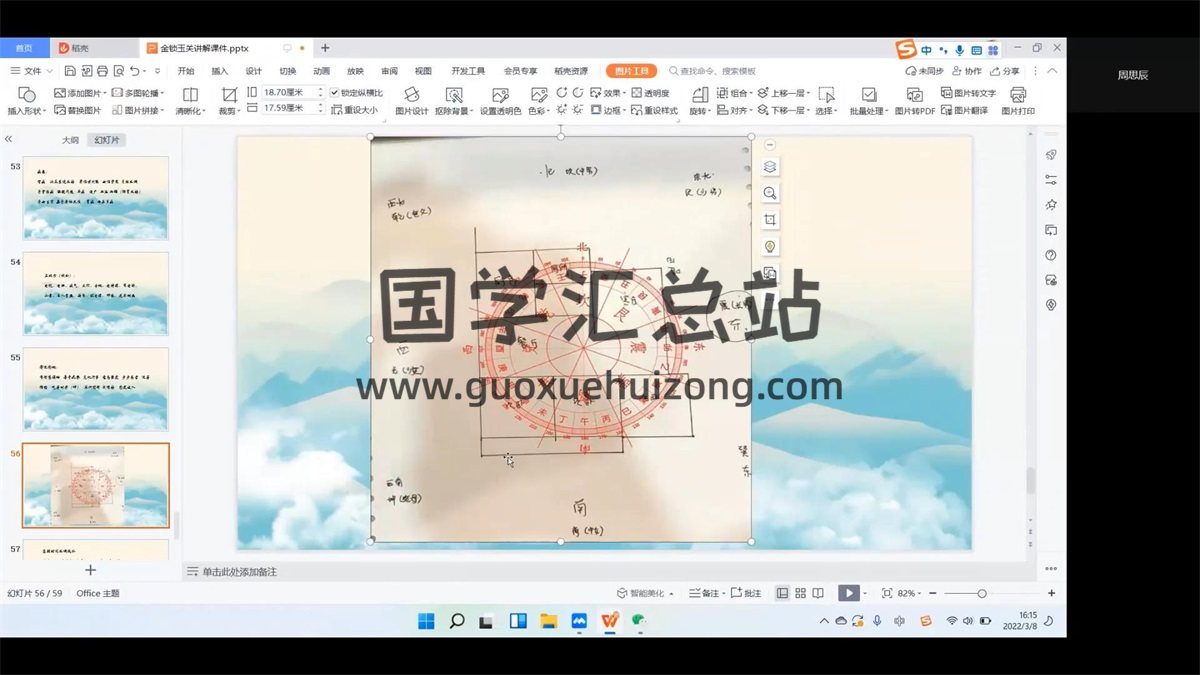Switch to reading view in status bar

click(818, 593)
